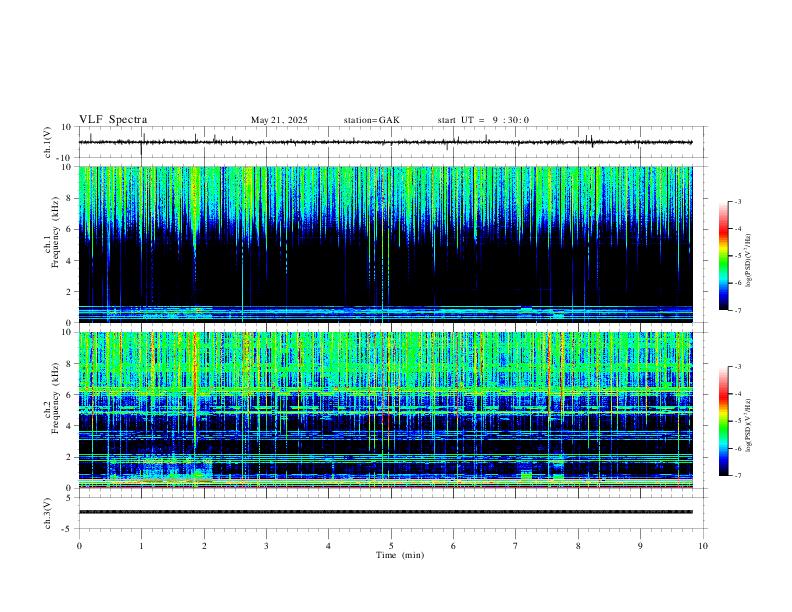Click the "5" tick label on the time axis
This screenshot has height=612, width=792.
click(391, 546)
